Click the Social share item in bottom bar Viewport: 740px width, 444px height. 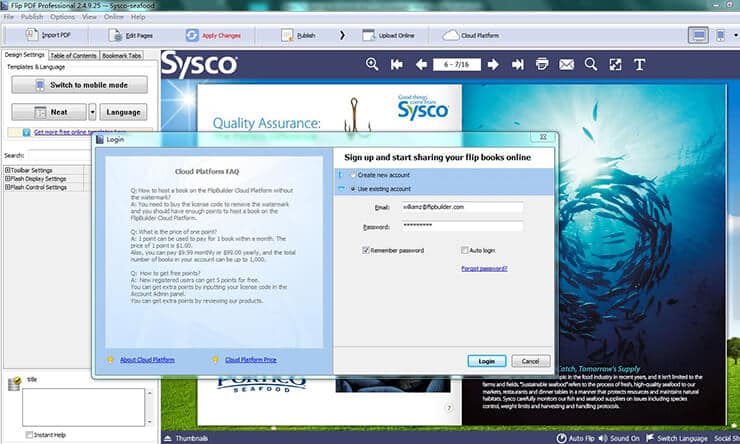726,438
